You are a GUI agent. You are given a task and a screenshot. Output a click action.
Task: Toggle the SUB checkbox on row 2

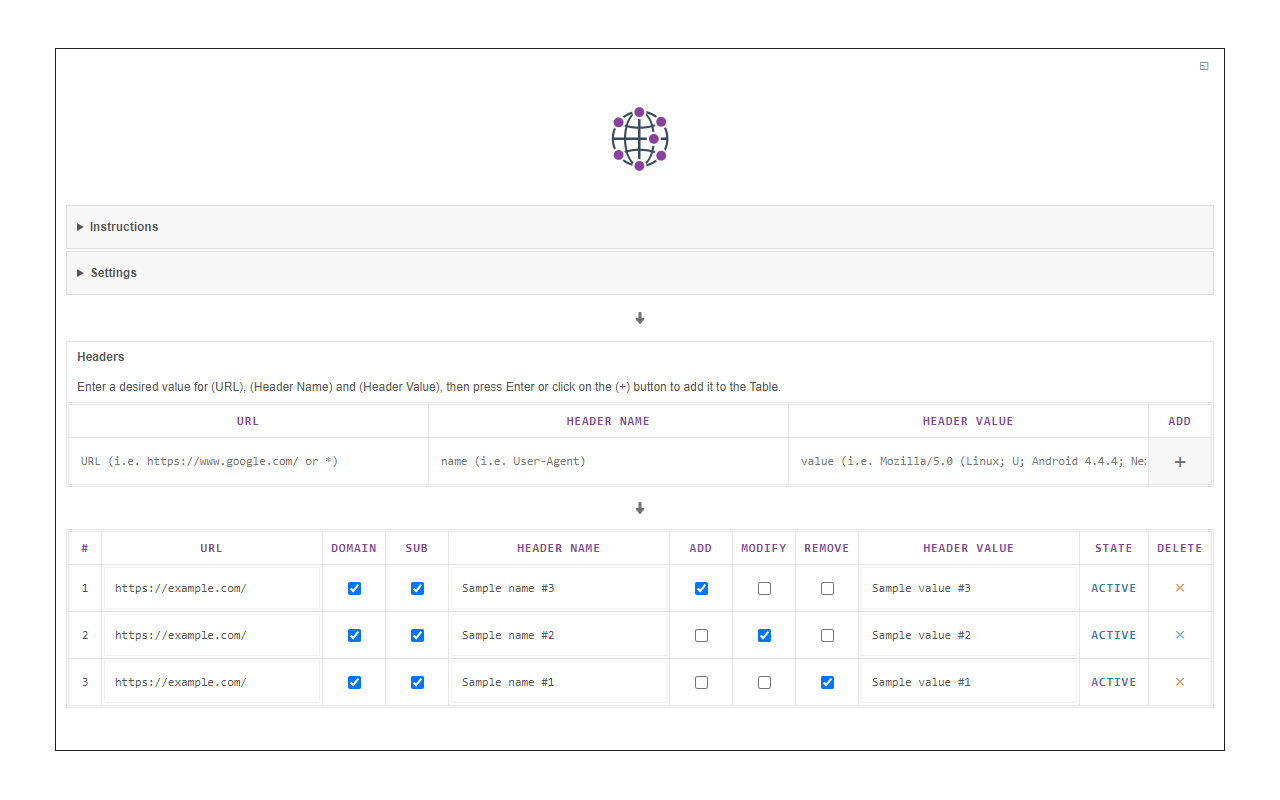point(417,635)
